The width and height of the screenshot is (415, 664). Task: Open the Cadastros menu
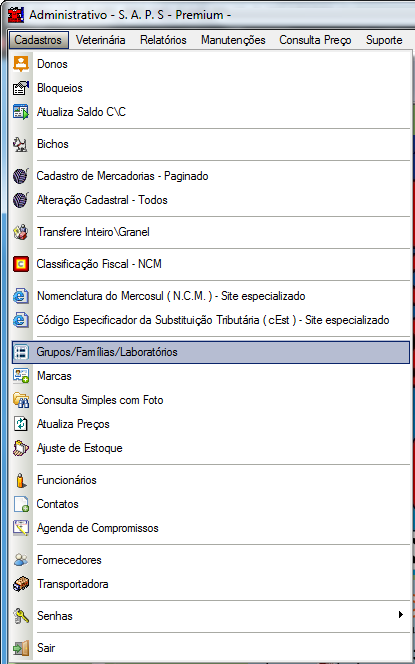click(x=38, y=40)
